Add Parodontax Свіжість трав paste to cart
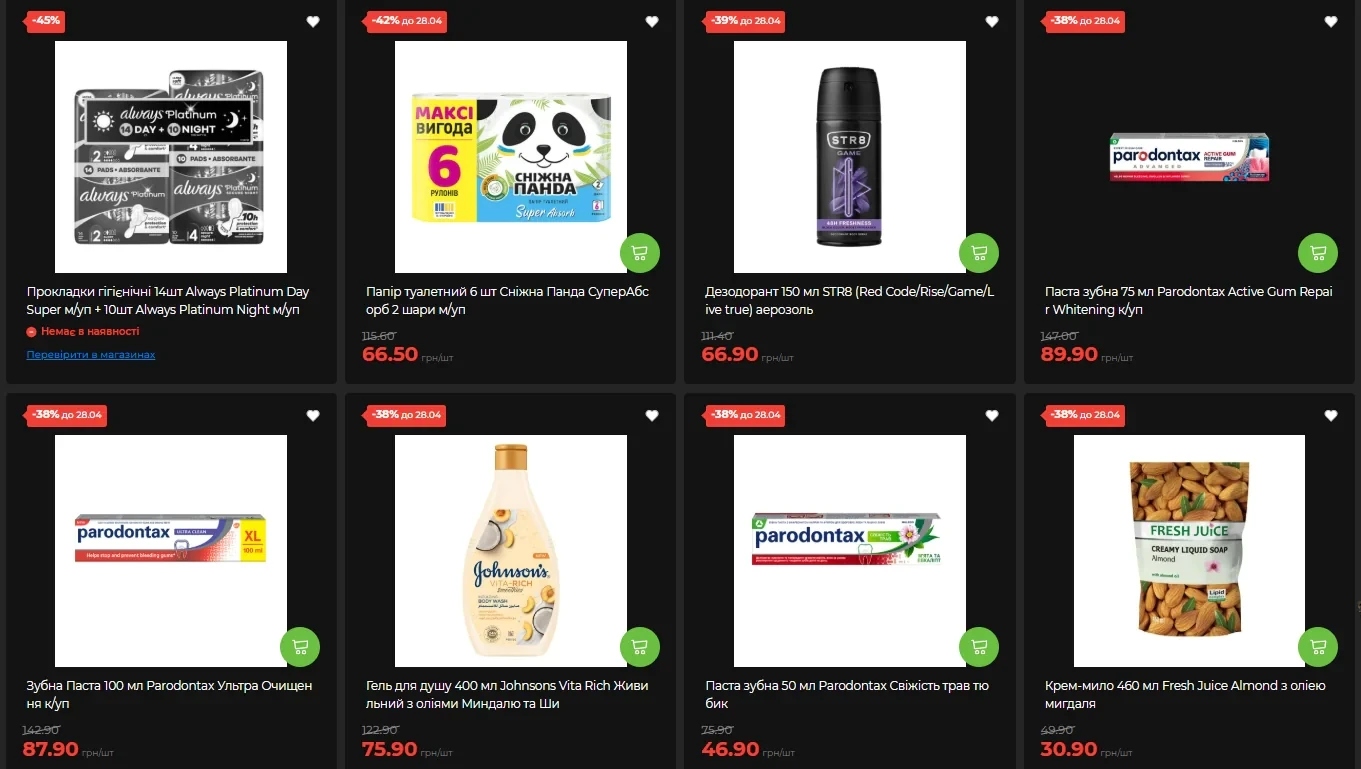Screen dimensions: 1361x769 click(979, 647)
